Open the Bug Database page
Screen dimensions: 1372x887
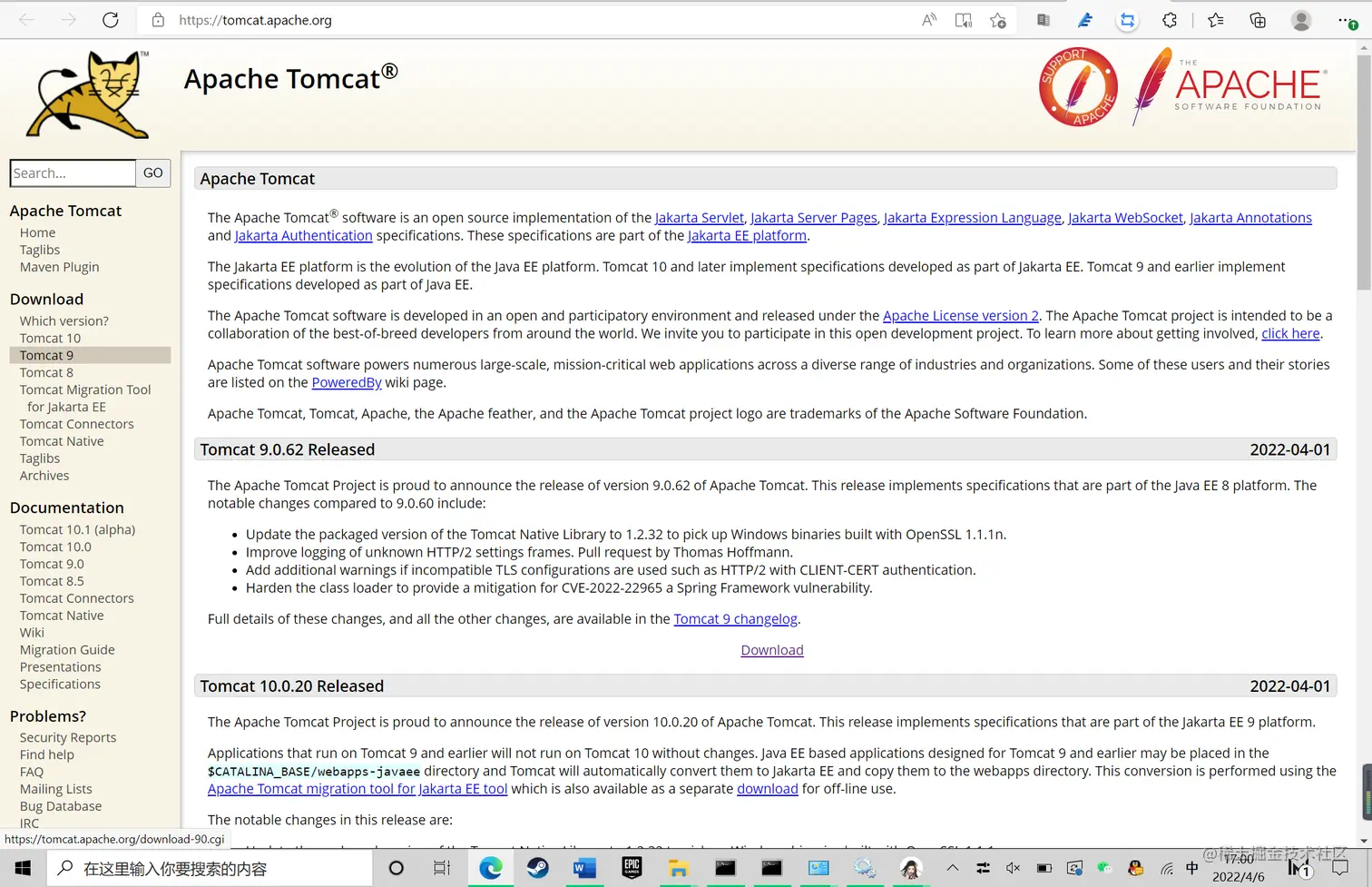61,806
